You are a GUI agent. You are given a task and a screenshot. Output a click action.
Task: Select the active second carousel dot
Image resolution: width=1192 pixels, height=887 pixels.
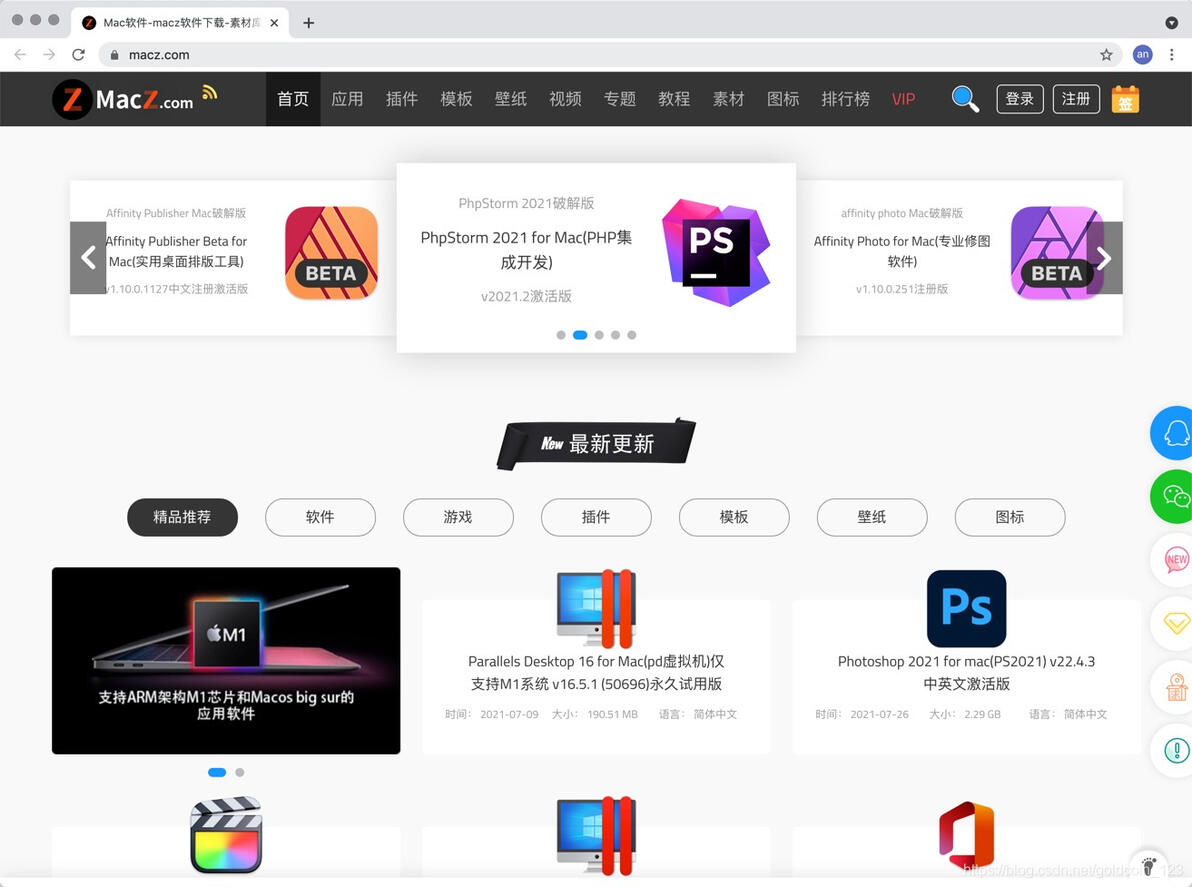580,335
